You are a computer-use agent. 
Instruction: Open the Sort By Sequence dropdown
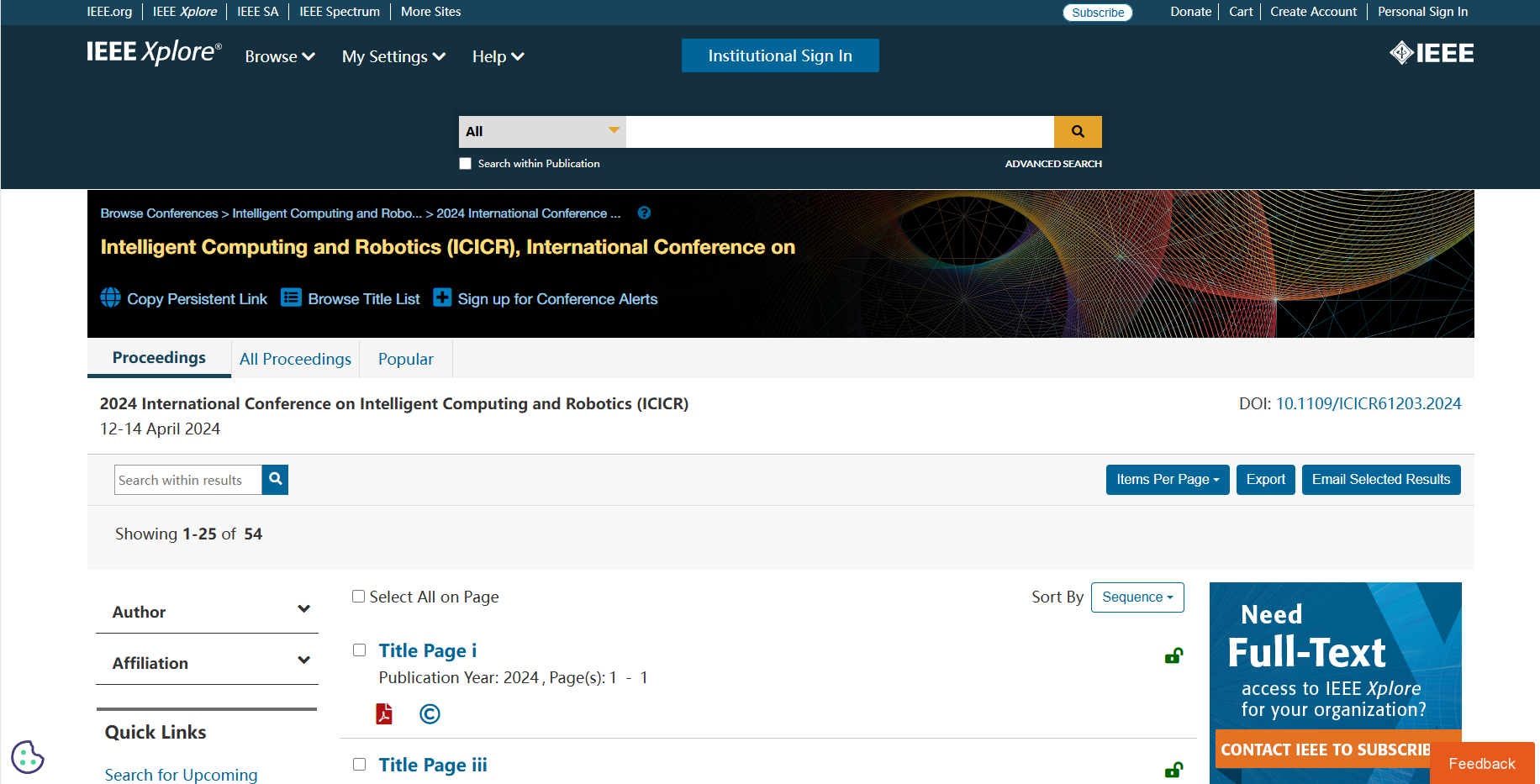coord(1137,597)
